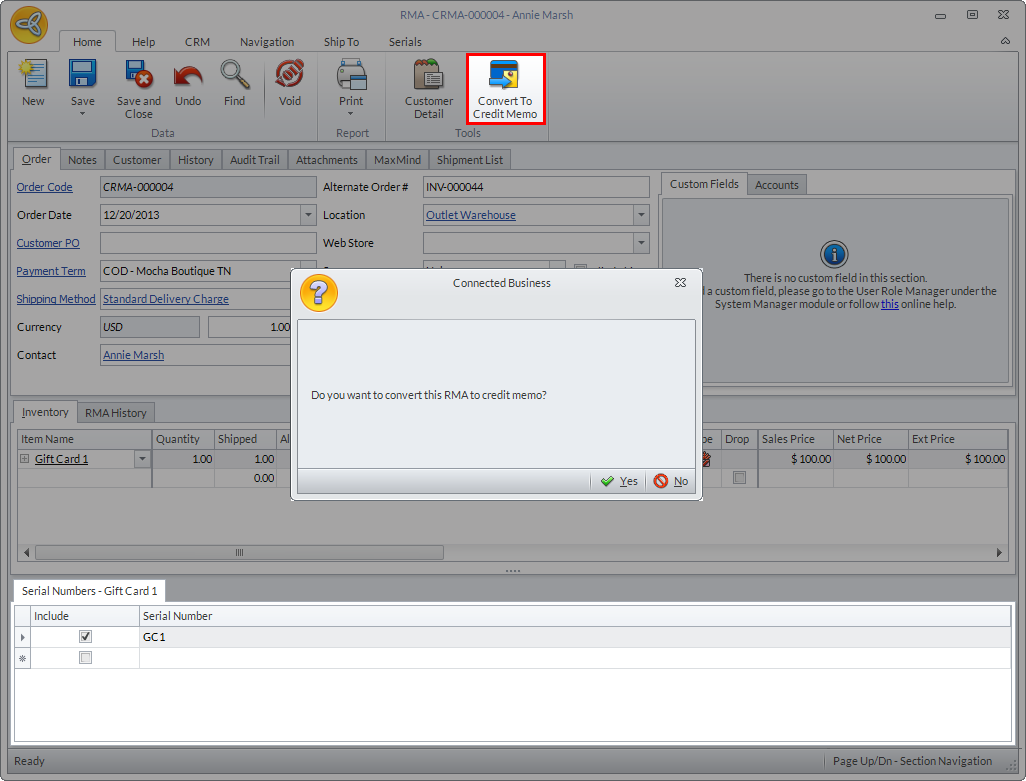Open the Serials ribbon tab
The image size is (1026, 781).
(405, 42)
